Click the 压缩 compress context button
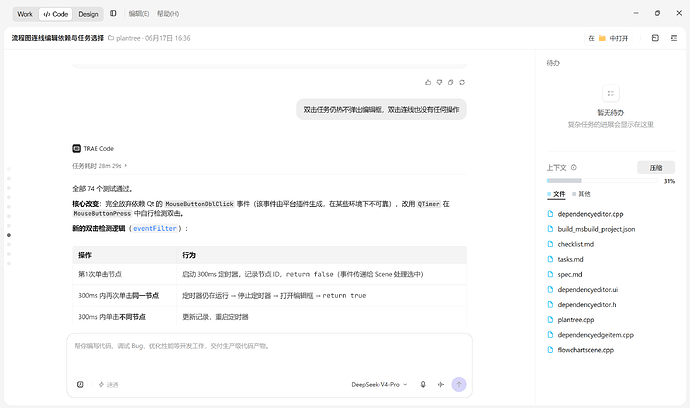 pos(656,168)
